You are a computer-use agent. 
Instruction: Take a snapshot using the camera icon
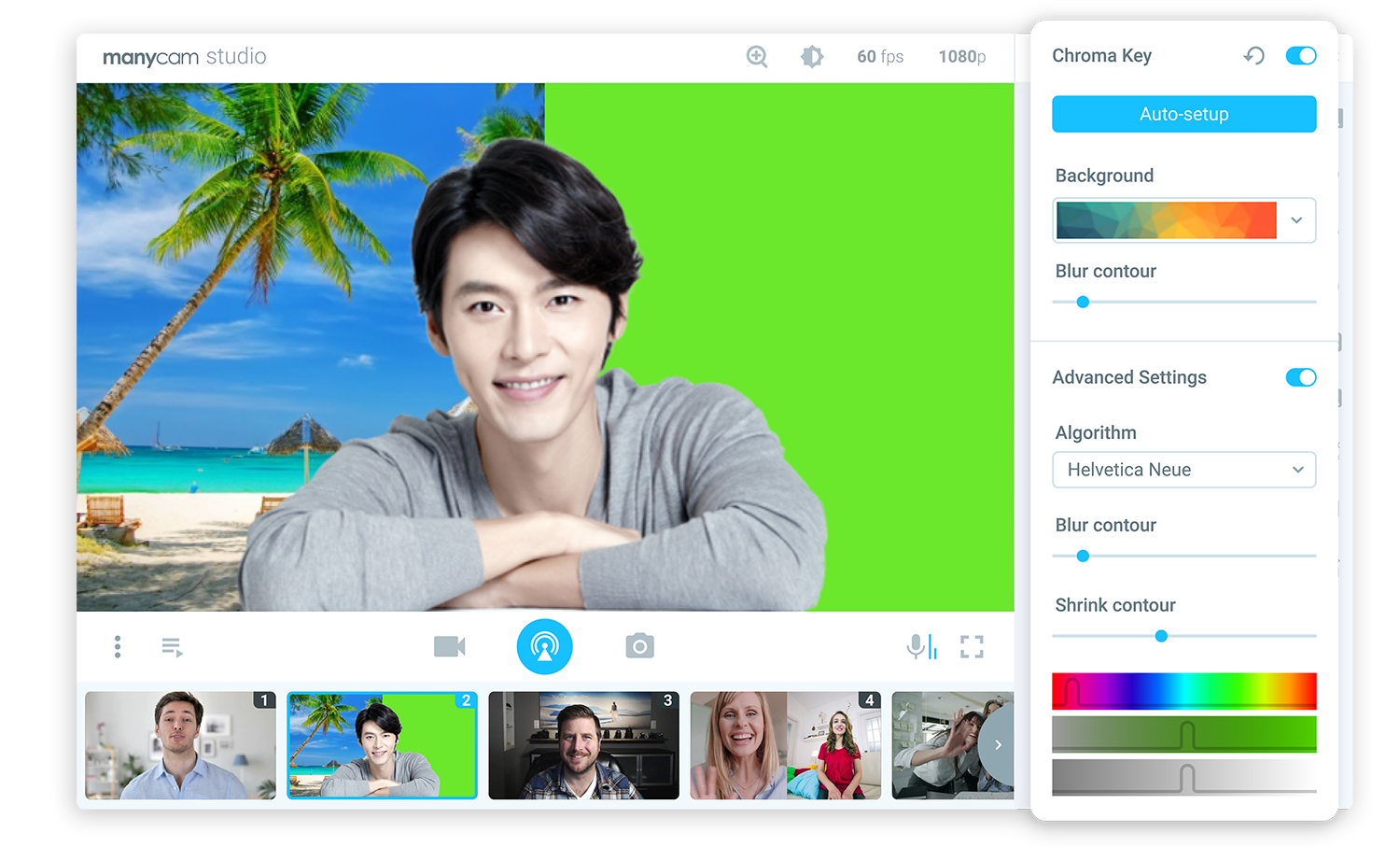[639, 645]
